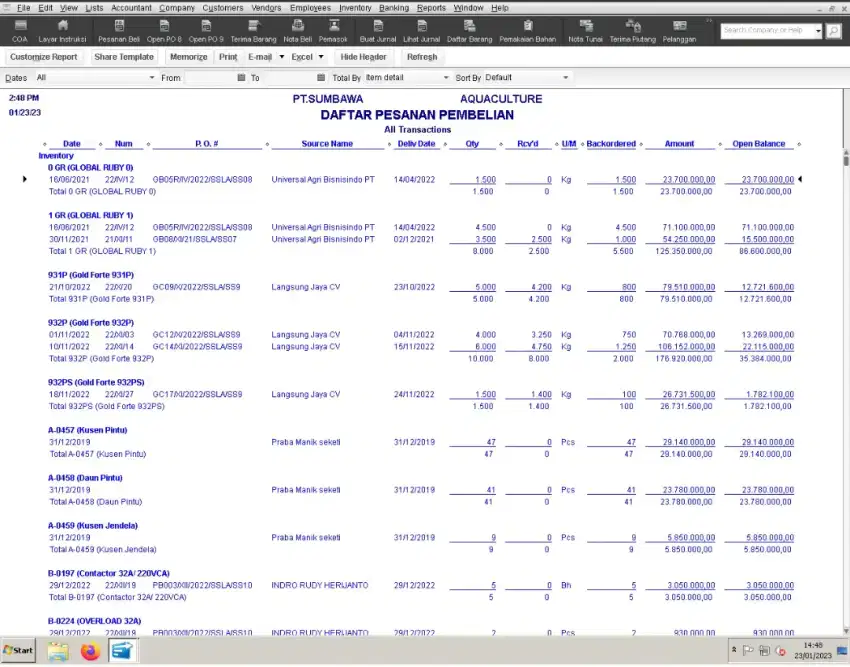
Task: Click the Source Name column header
Action: pyautogui.click(x=327, y=144)
